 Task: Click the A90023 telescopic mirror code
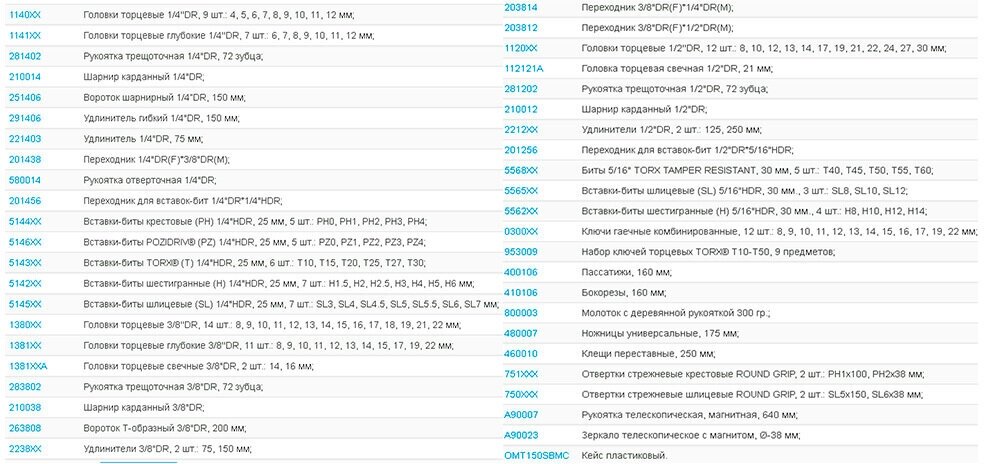[521, 435]
